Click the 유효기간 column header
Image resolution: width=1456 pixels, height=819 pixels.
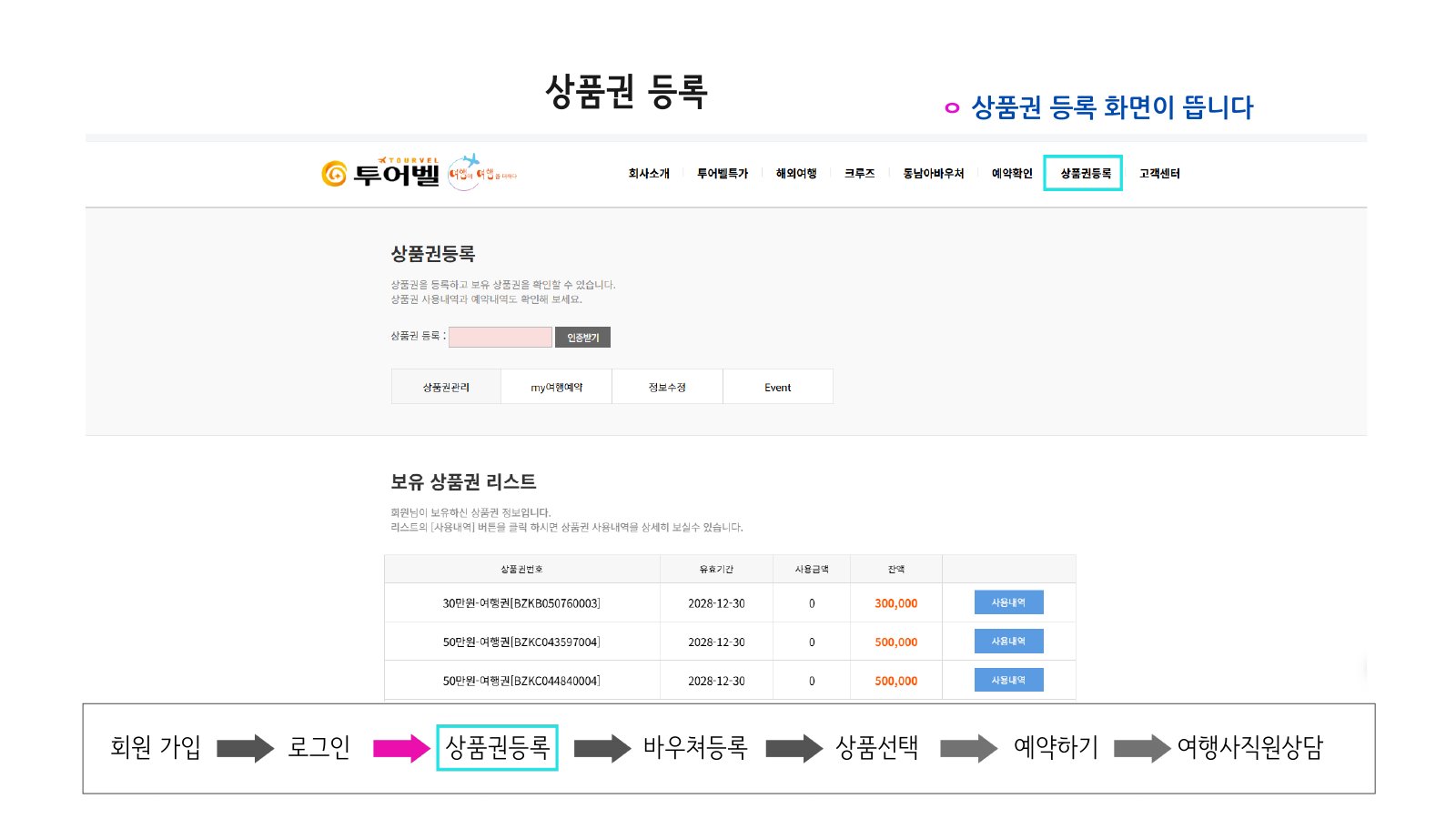[x=716, y=570]
